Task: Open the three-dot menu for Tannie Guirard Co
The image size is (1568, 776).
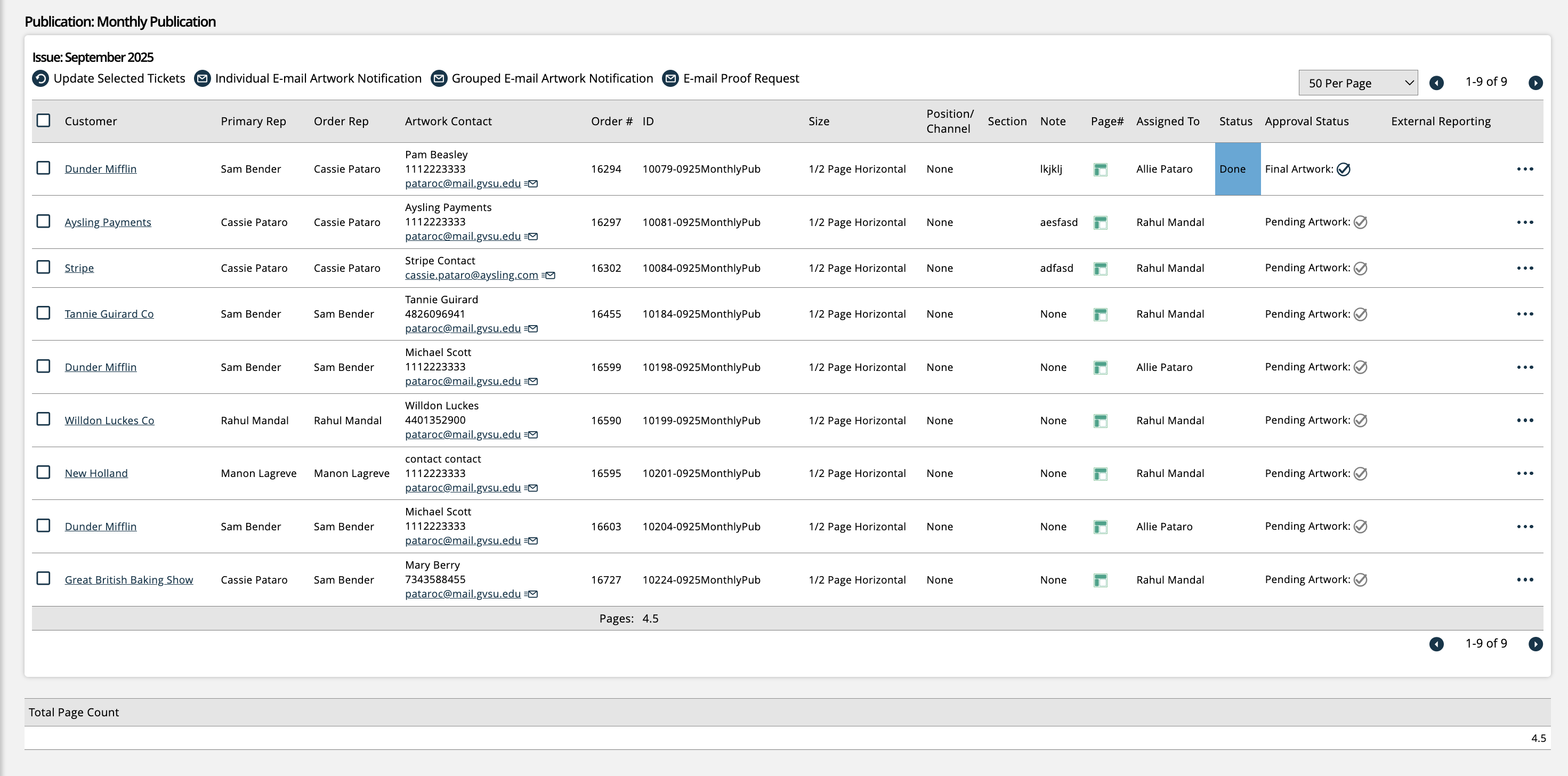Action: (x=1525, y=314)
